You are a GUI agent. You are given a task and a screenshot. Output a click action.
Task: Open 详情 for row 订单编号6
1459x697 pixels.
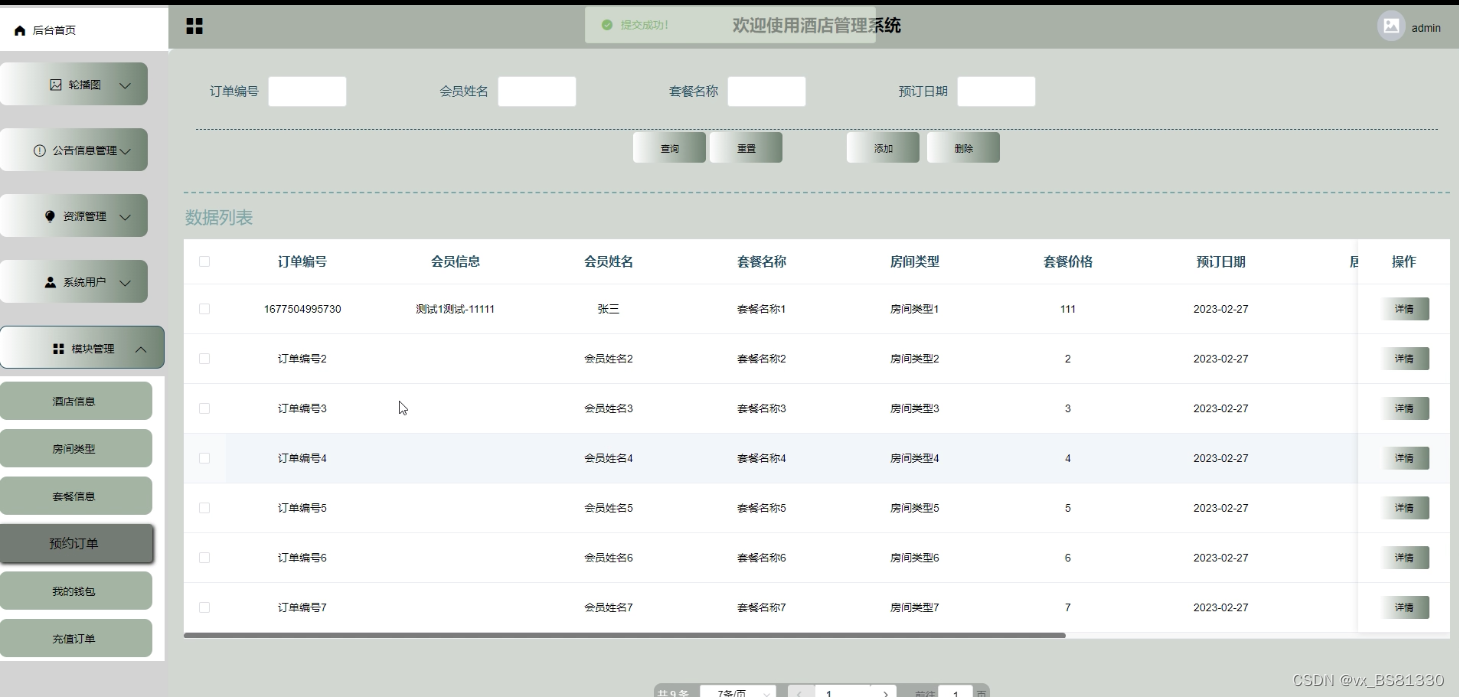1405,557
